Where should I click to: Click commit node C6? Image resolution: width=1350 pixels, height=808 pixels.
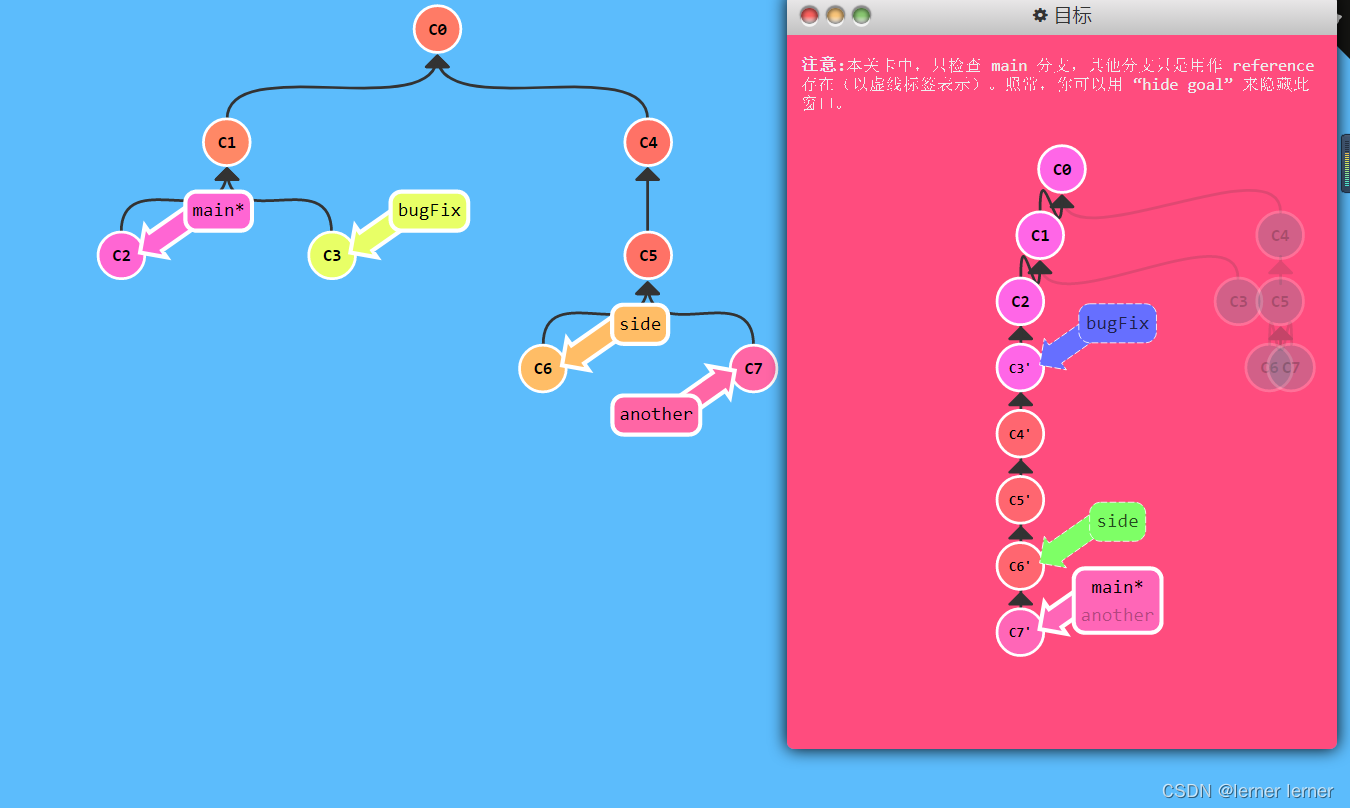(543, 368)
